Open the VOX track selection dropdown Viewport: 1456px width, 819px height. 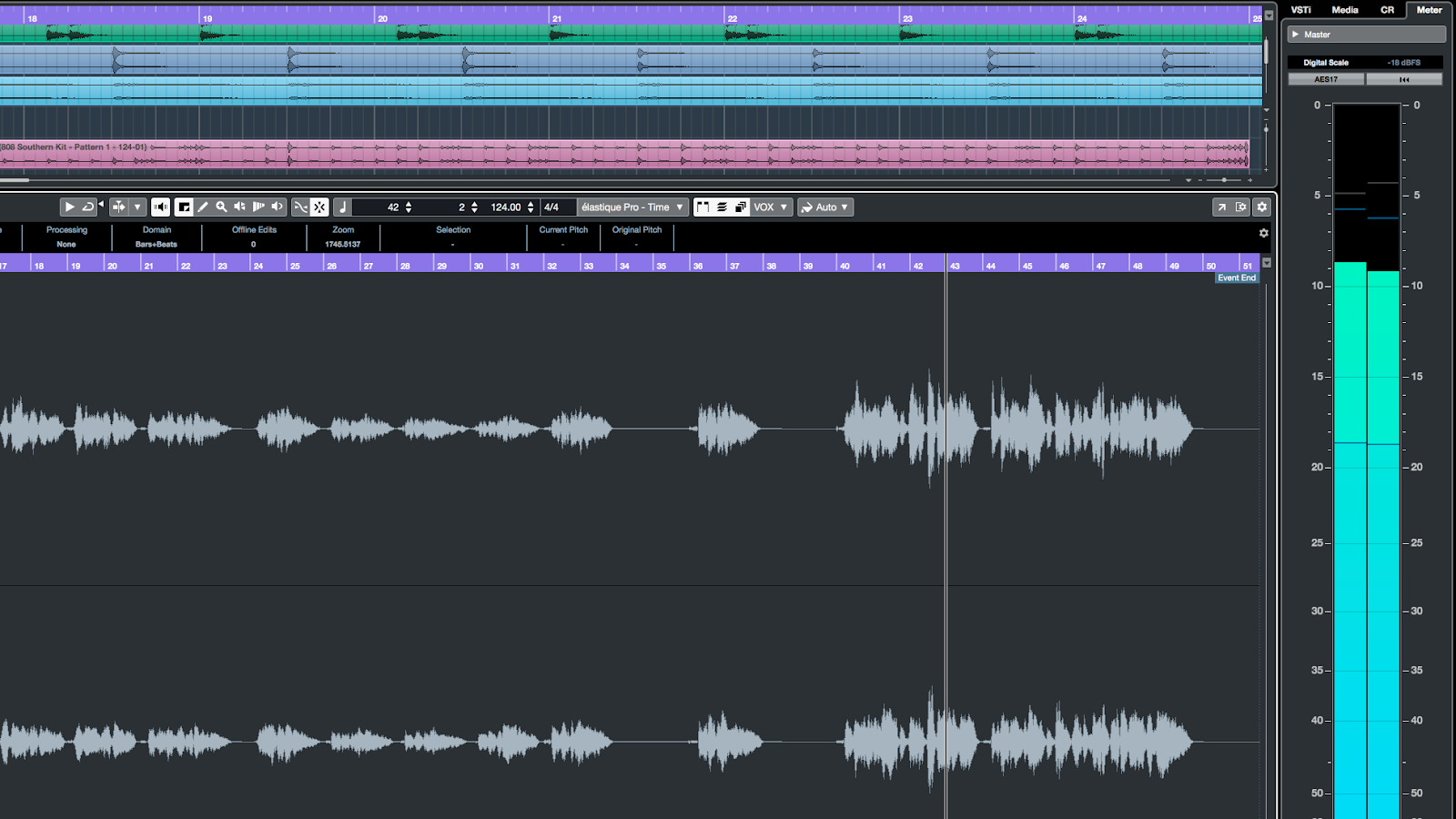click(x=769, y=207)
